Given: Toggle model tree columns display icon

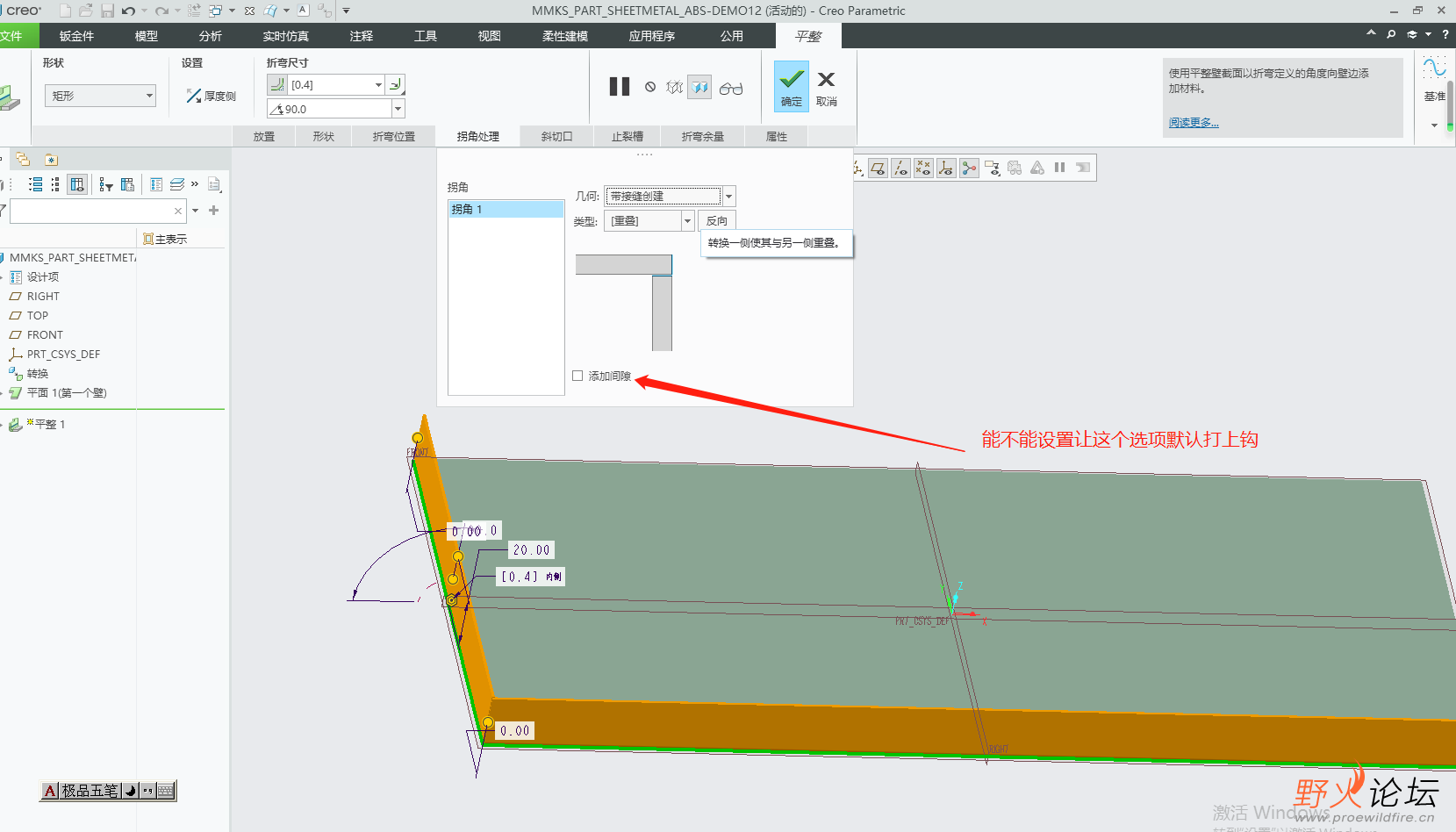Looking at the screenshot, I should [77, 184].
